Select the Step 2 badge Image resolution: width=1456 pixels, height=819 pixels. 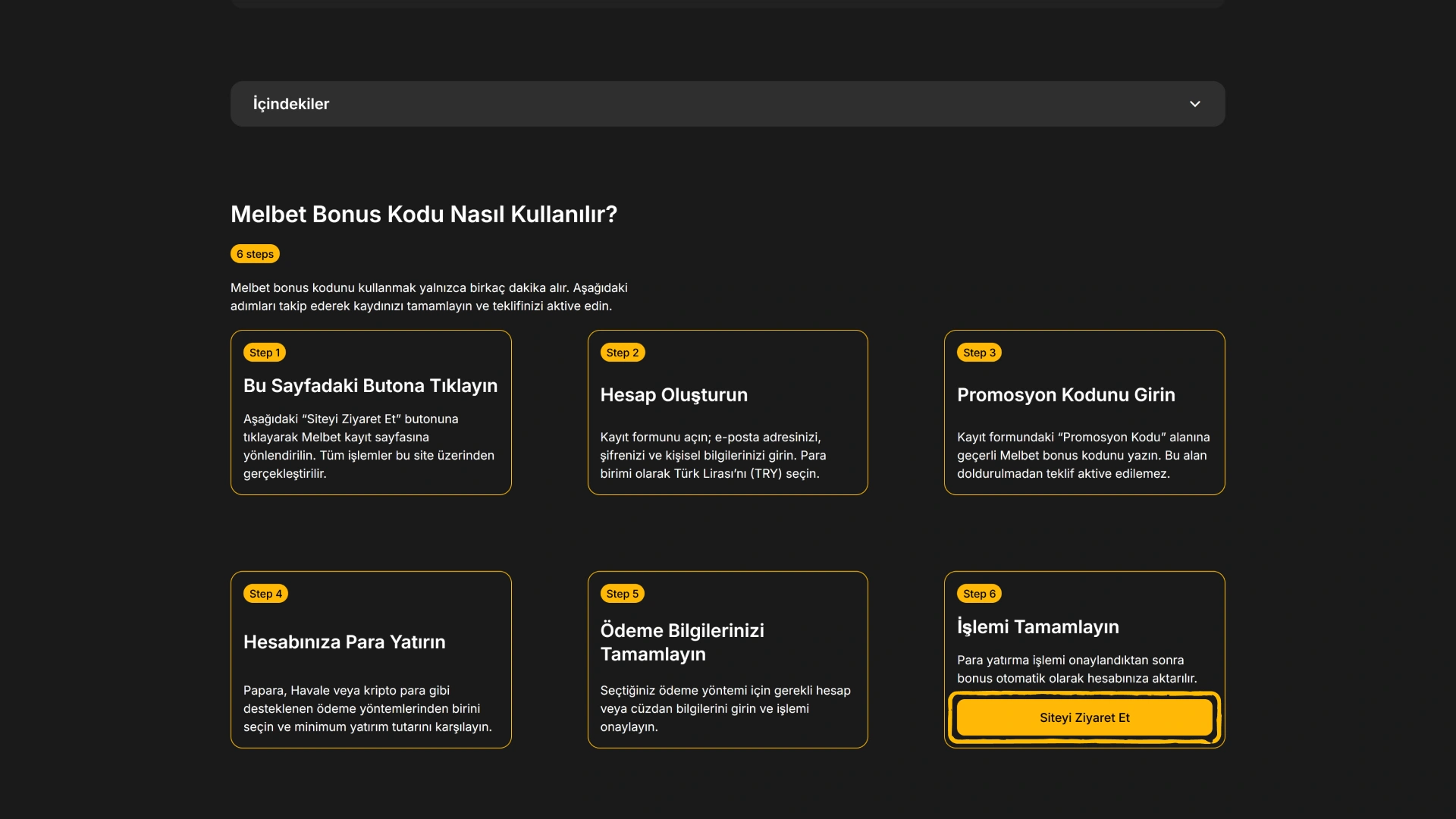[623, 353]
